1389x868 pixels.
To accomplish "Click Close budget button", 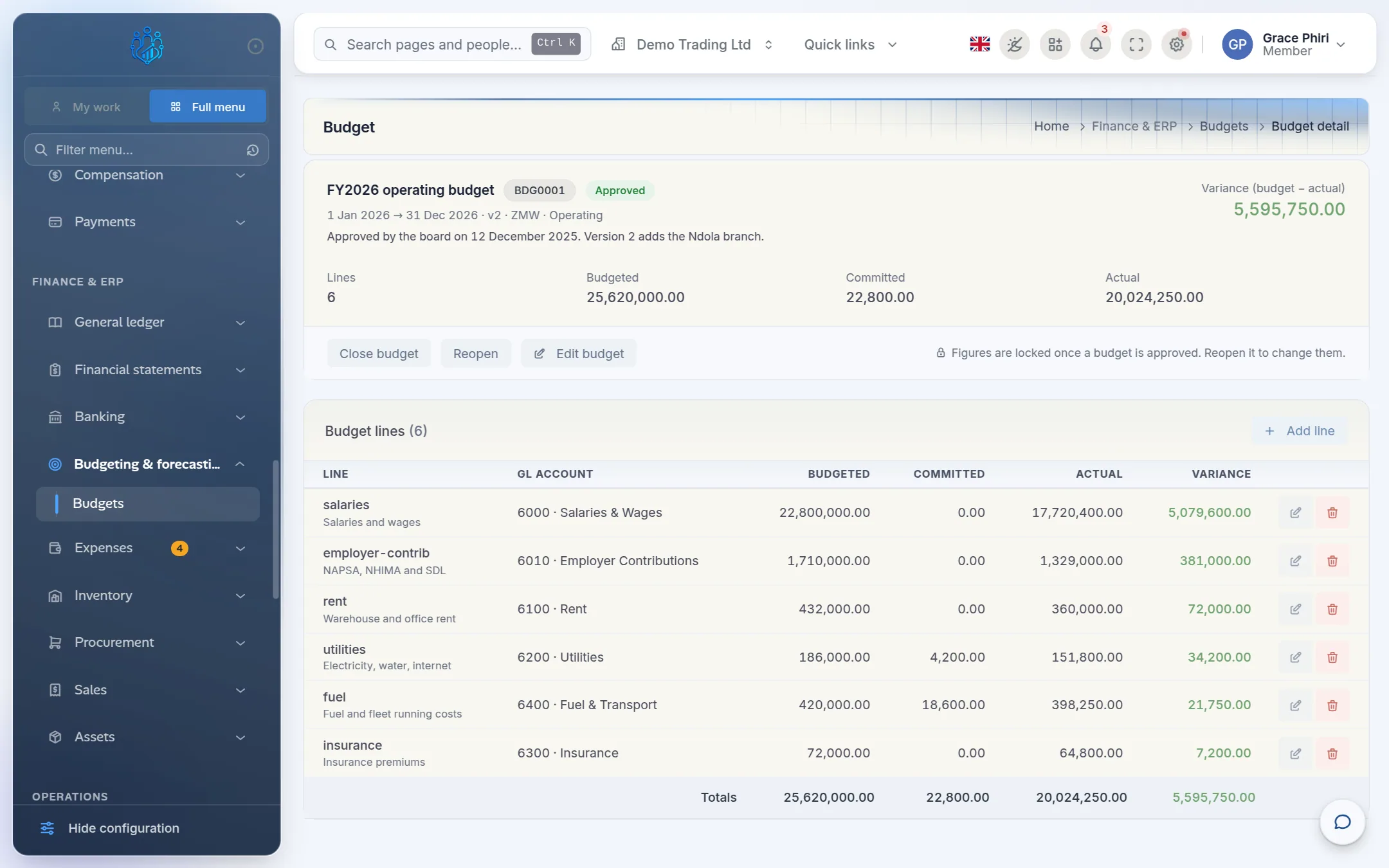I will pos(379,354).
